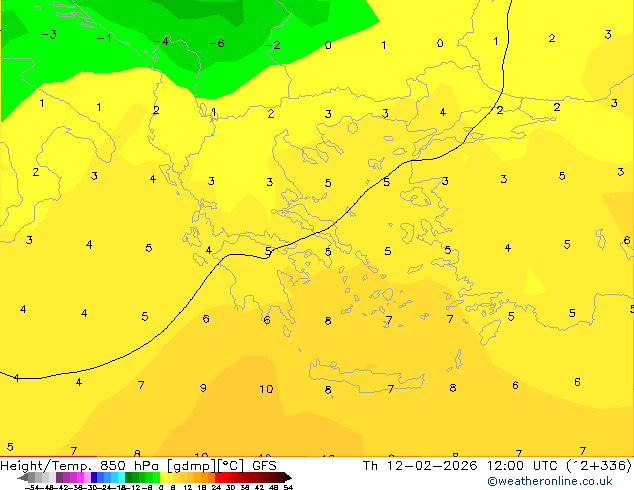
Task: Click the fully visible '10' value south of Greece
Action: click(266, 389)
